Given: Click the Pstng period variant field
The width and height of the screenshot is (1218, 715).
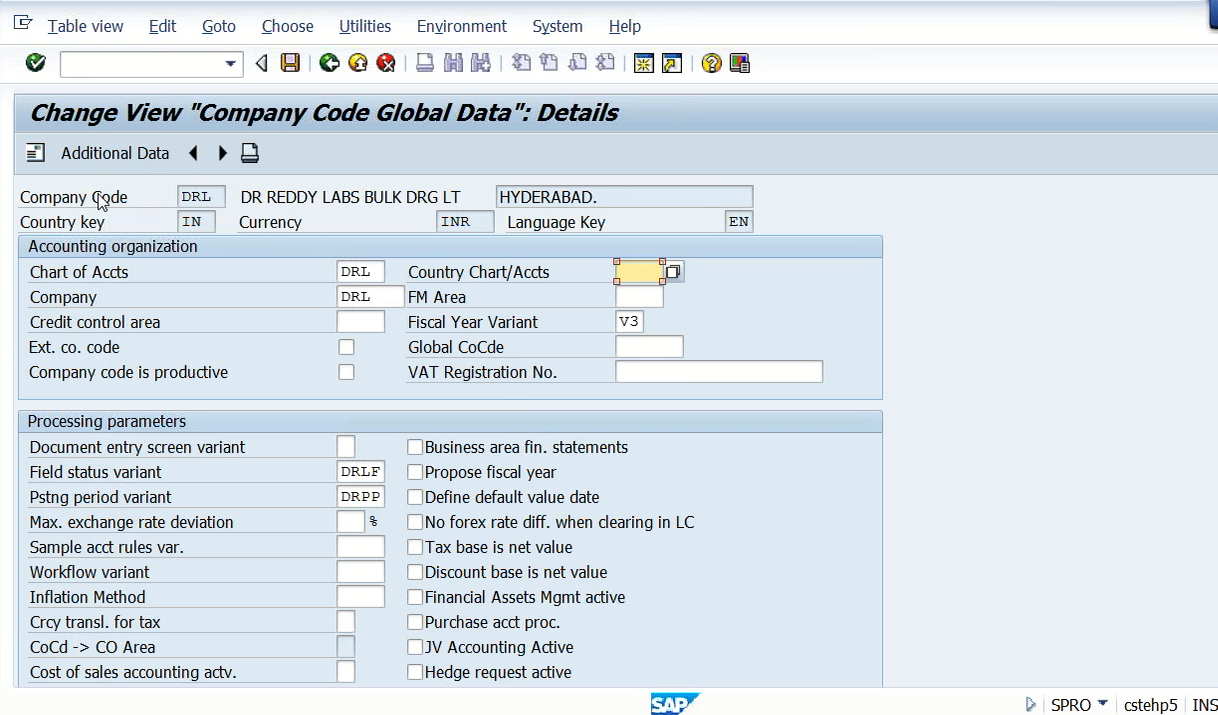Looking at the screenshot, I should click(x=361, y=497).
